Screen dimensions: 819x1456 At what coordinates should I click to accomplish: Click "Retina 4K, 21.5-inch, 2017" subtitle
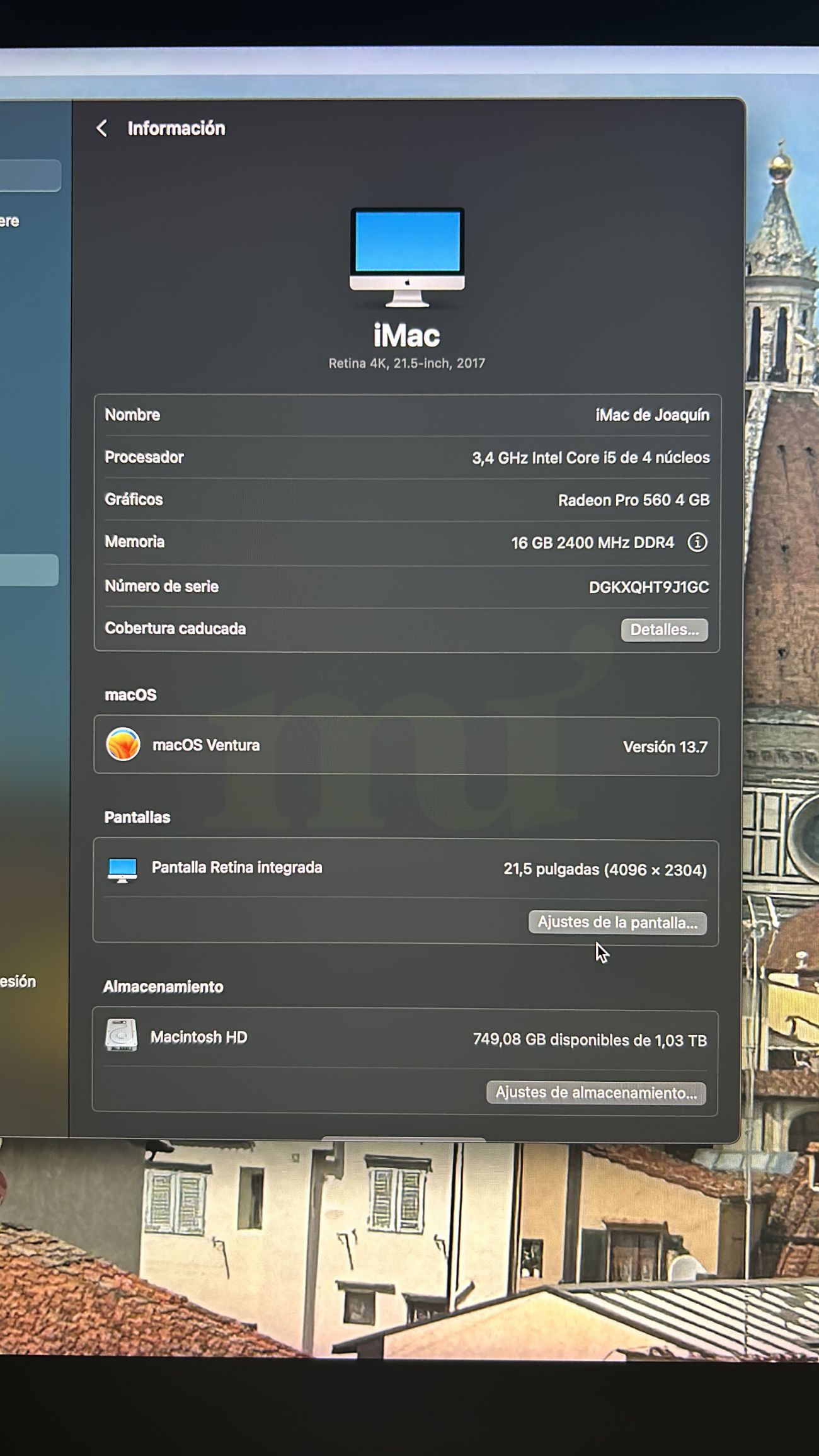(407, 363)
